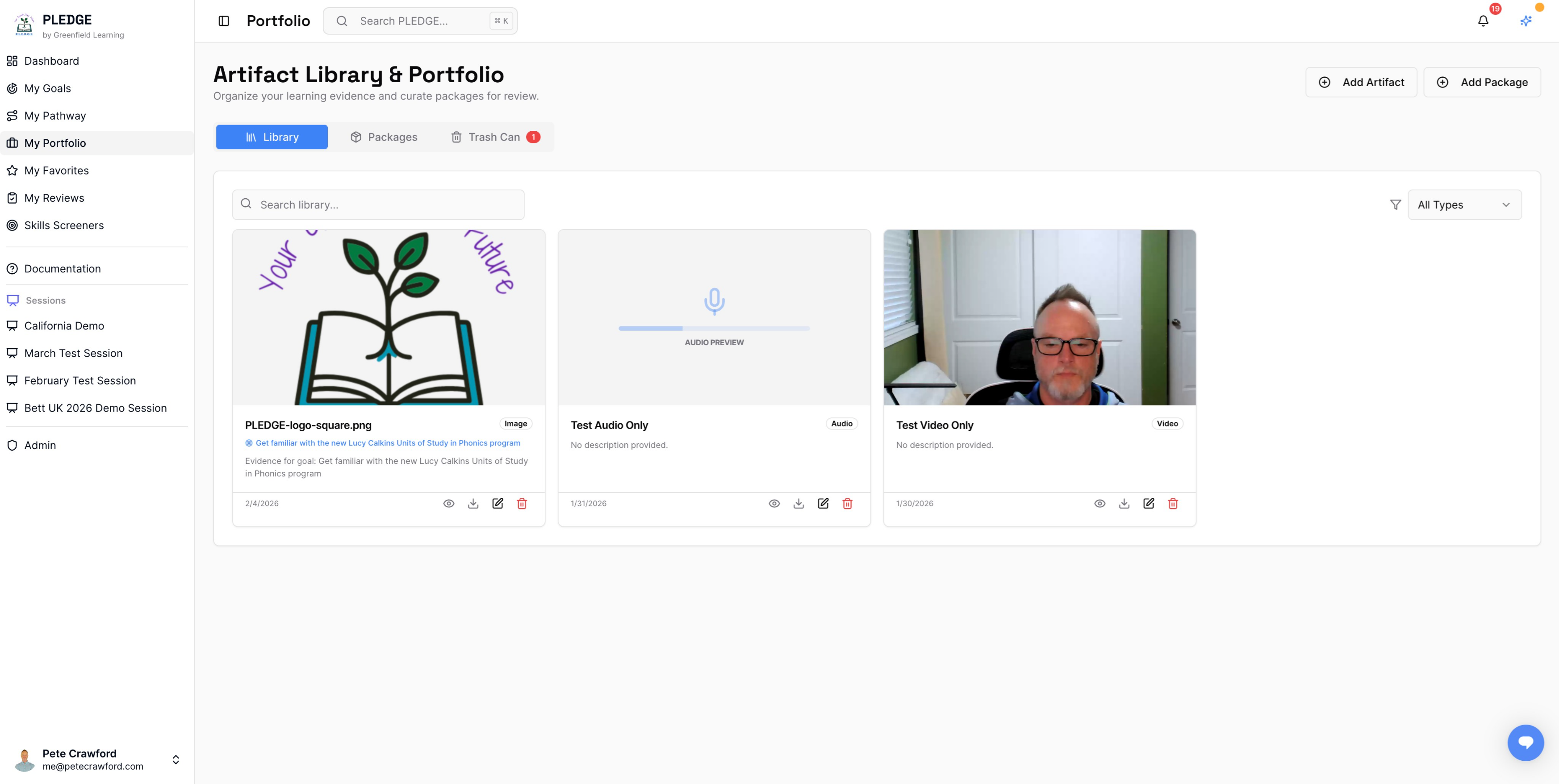Show preview of Test Video Only artifact
The height and width of the screenshot is (784, 1559).
1100,503
